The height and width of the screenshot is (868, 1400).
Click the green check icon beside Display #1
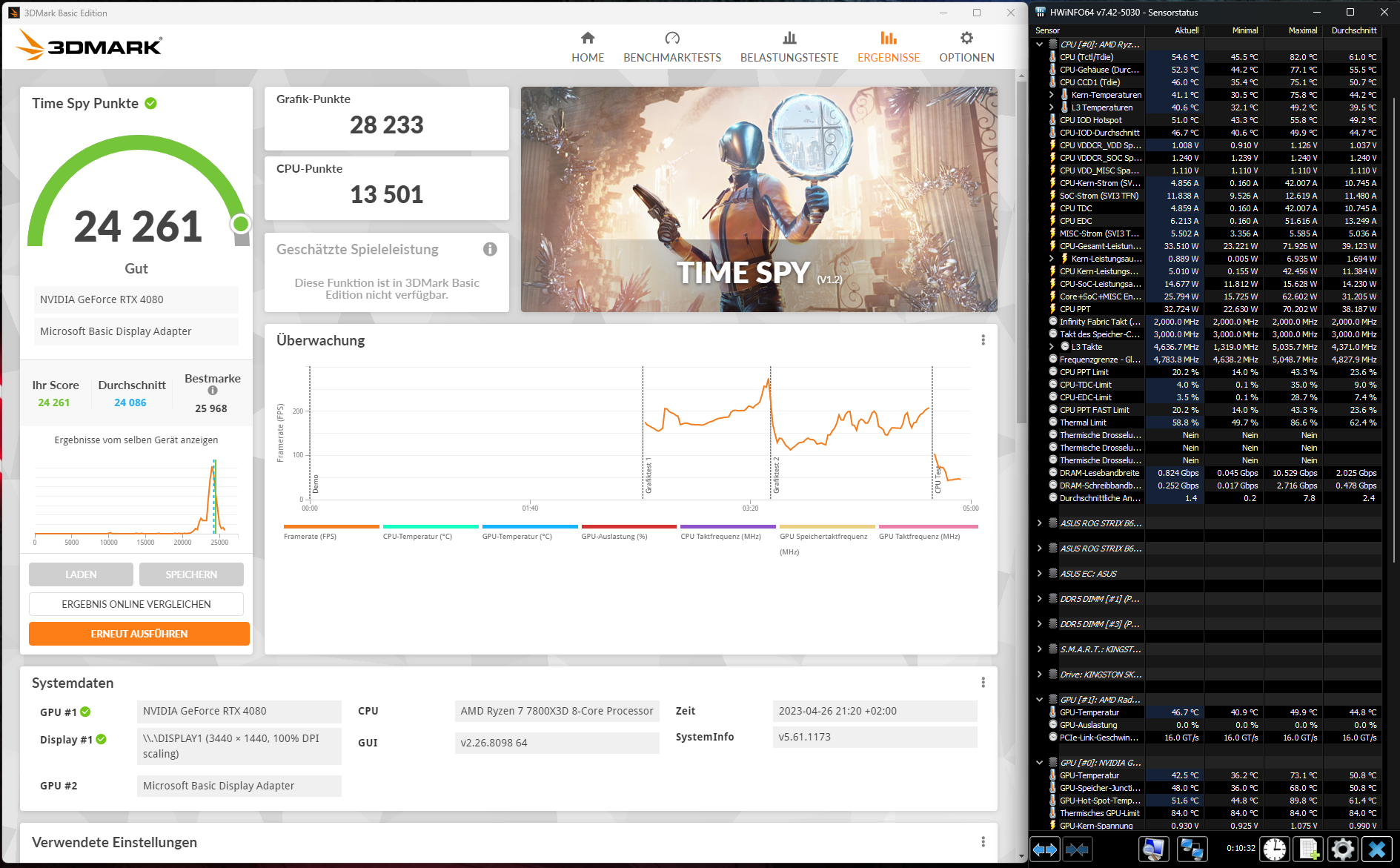[x=102, y=739]
